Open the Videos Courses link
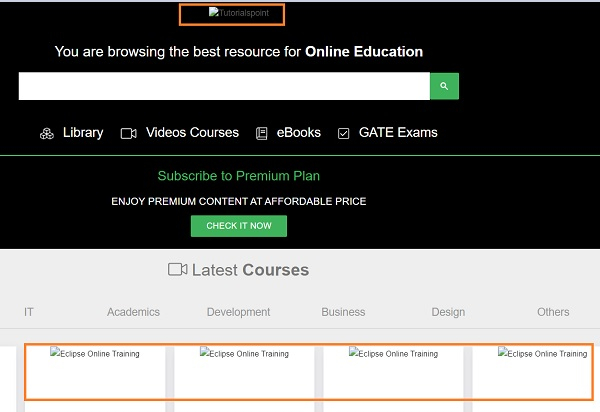 pos(192,132)
